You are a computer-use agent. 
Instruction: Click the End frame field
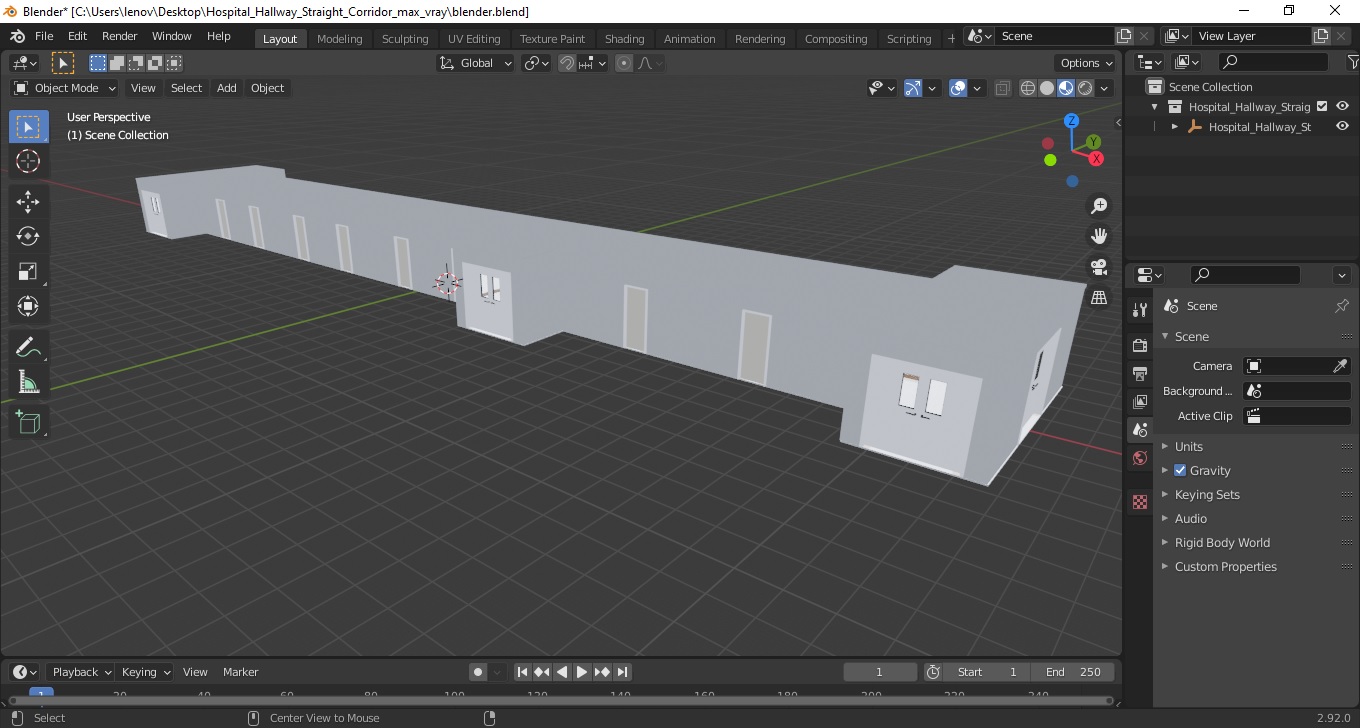pos(1073,672)
